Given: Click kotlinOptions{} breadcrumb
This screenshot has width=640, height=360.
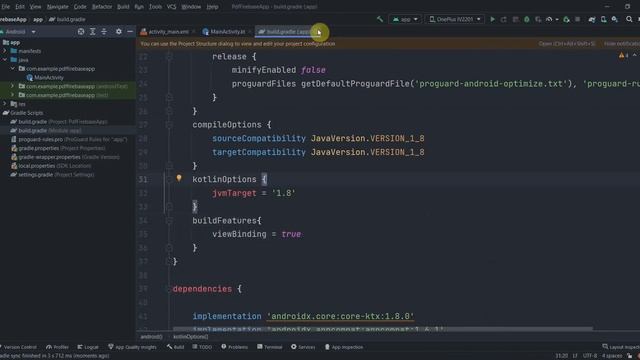Looking at the screenshot, I should [x=191, y=337].
